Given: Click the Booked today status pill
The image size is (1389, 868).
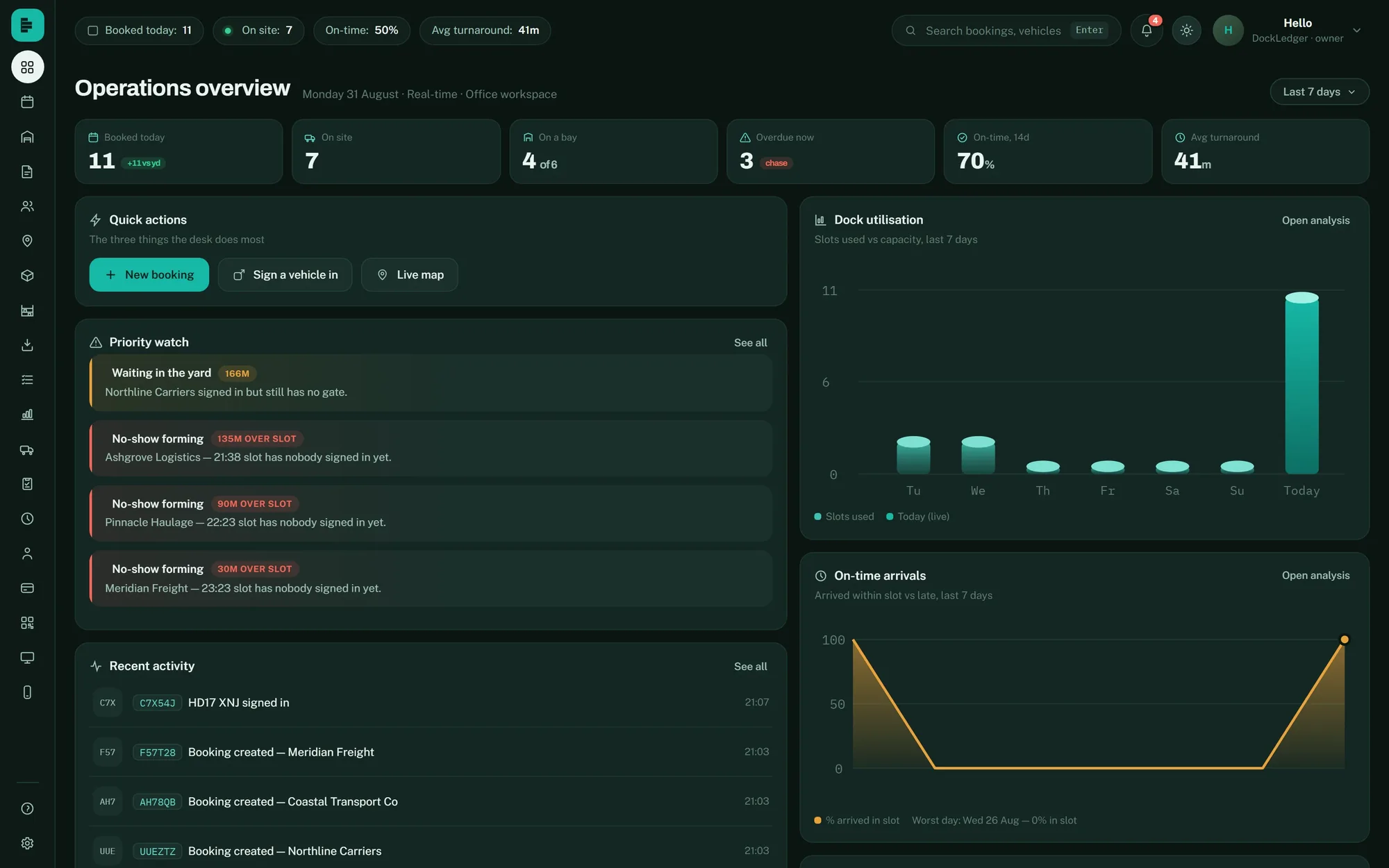Looking at the screenshot, I should click(139, 31).
